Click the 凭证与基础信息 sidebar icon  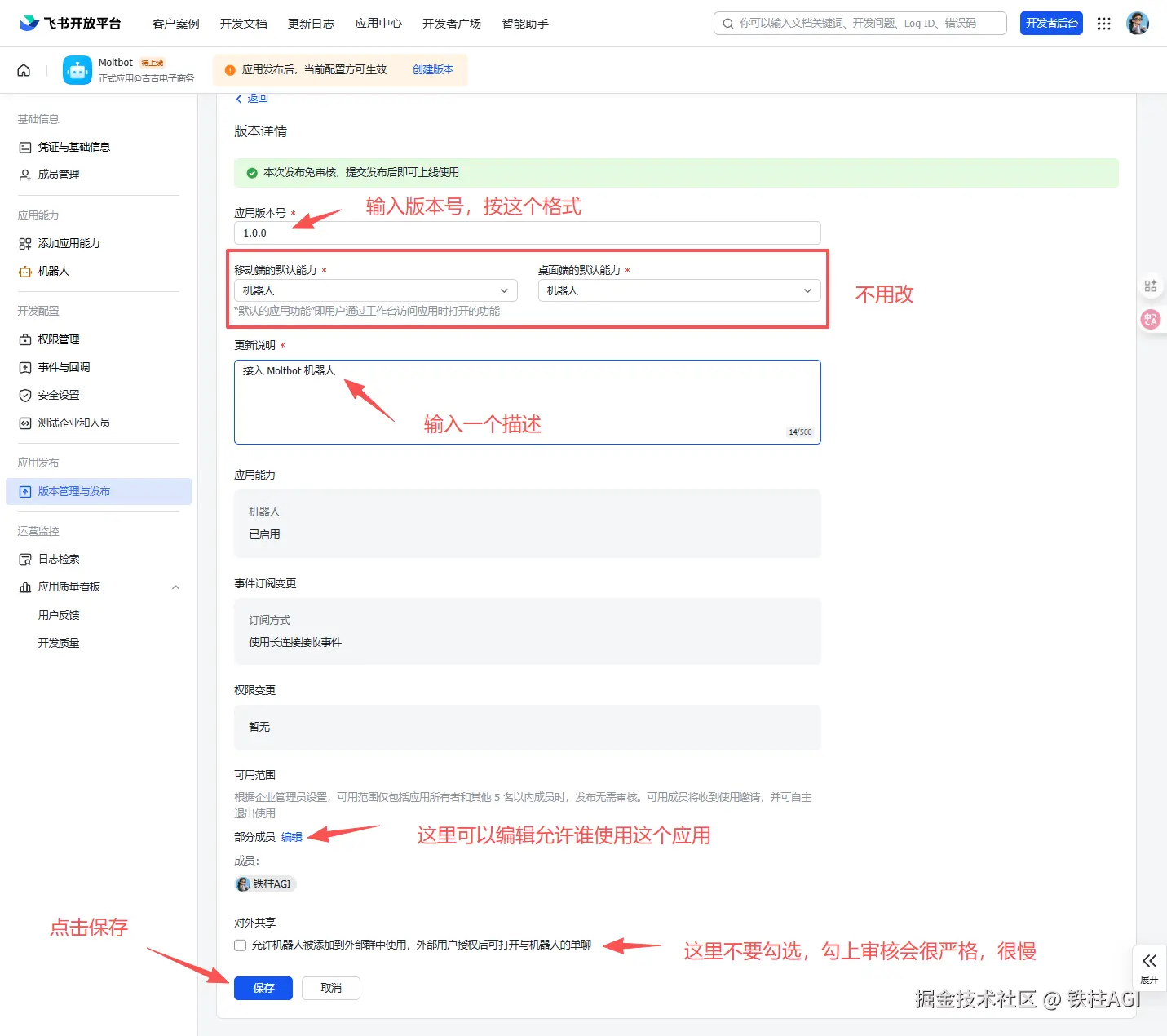pos(25,147)
